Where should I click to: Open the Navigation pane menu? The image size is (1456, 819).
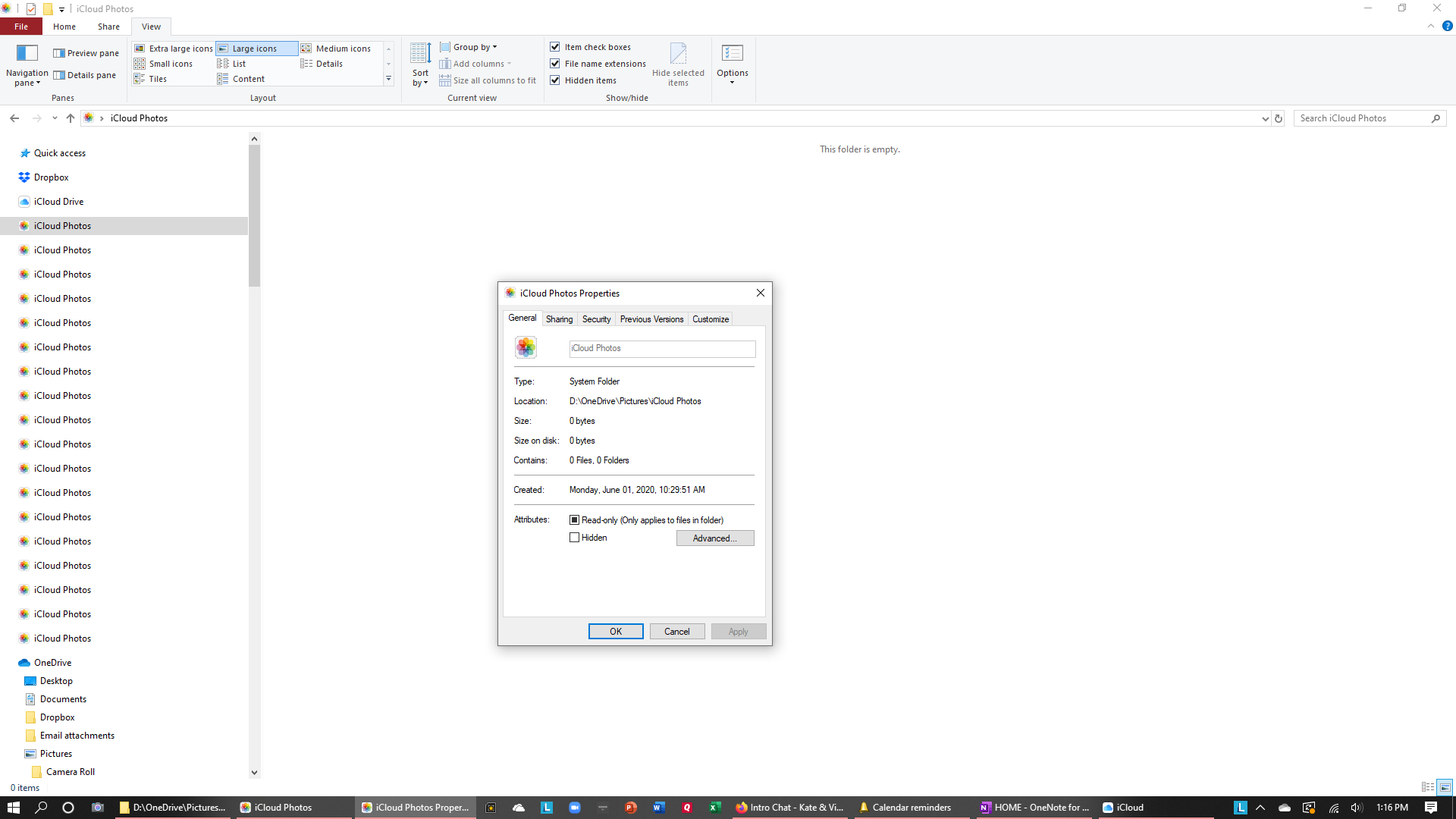(x=27, y=65)
